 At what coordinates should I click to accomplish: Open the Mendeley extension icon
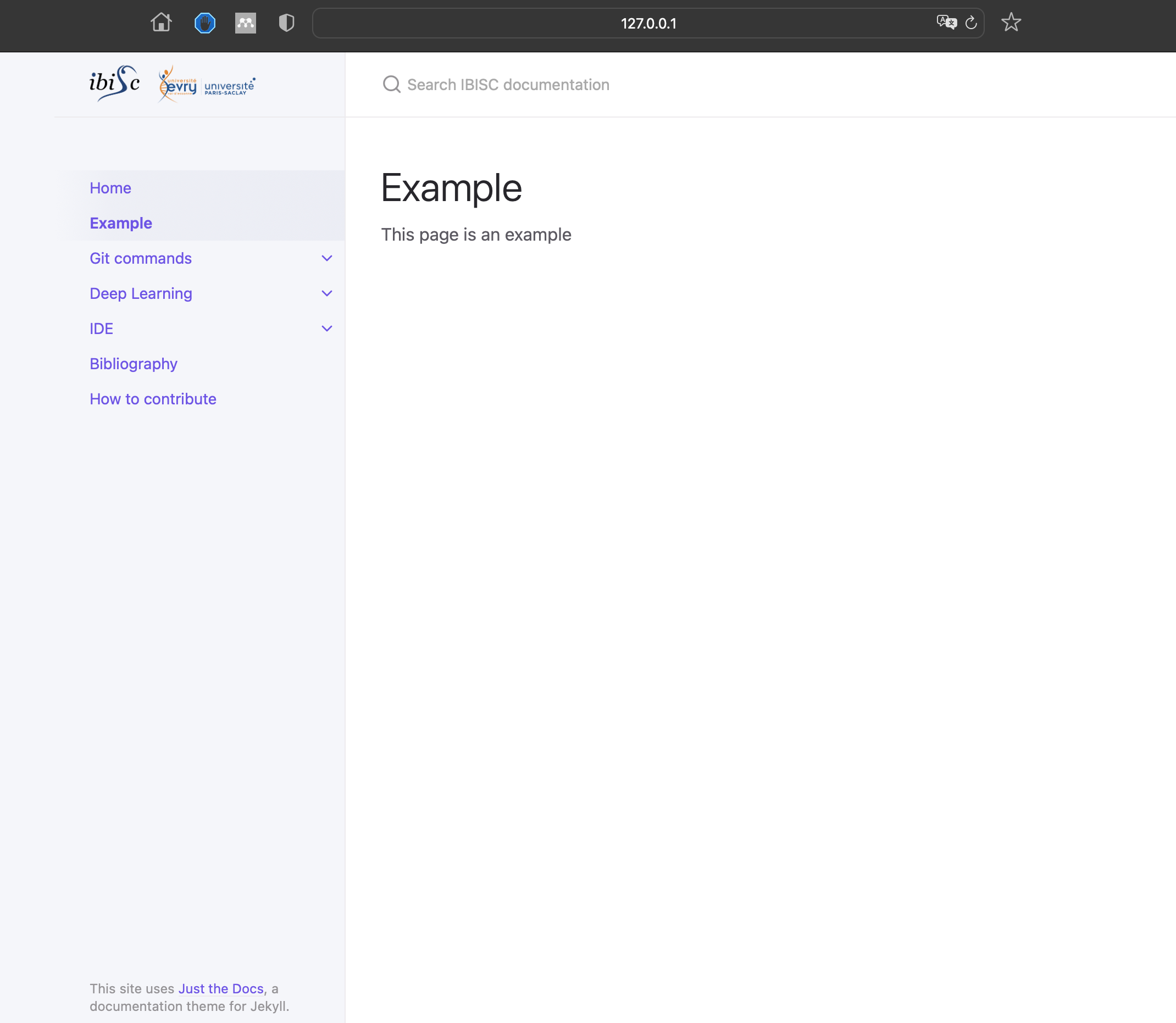246,23
